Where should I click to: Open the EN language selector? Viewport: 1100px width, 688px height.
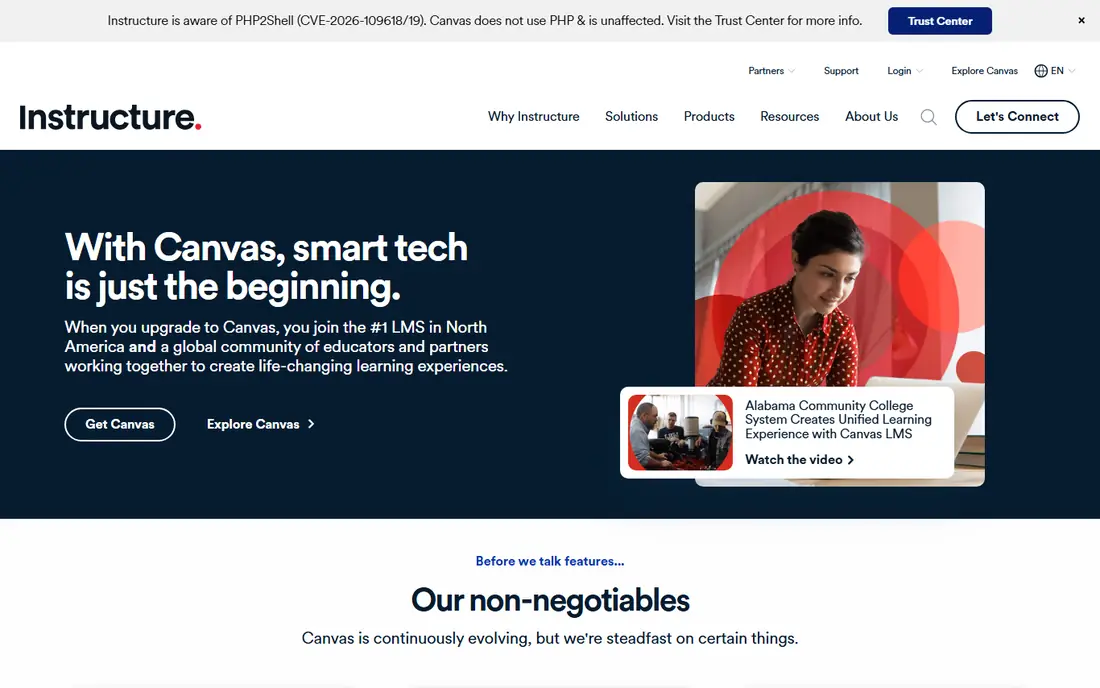[x=1055, y=71]
